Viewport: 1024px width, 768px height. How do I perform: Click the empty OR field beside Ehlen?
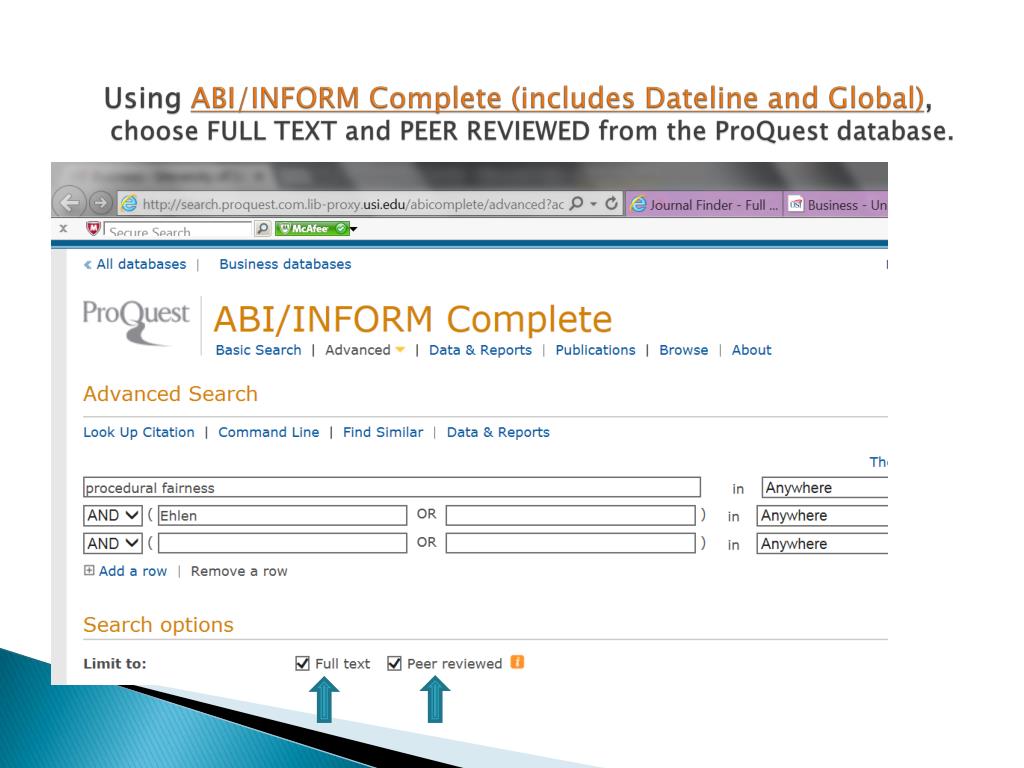(x=571, y=515)
